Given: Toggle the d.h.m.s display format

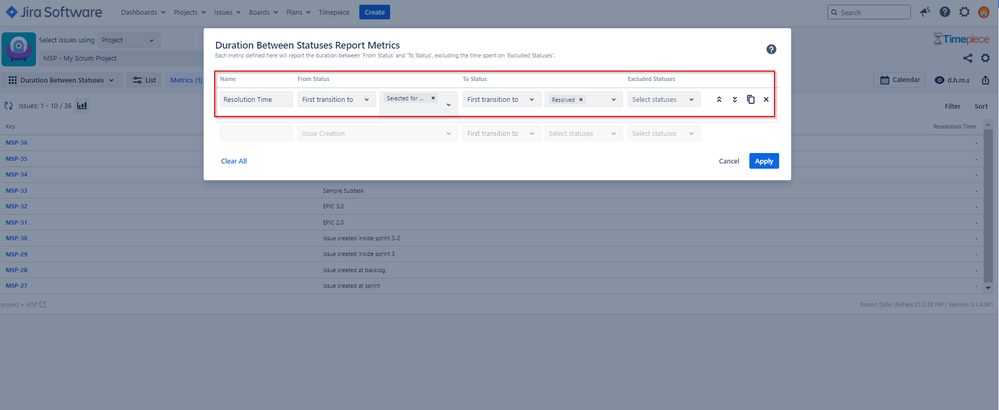Looking at the screenshot, I should (952, 80).
